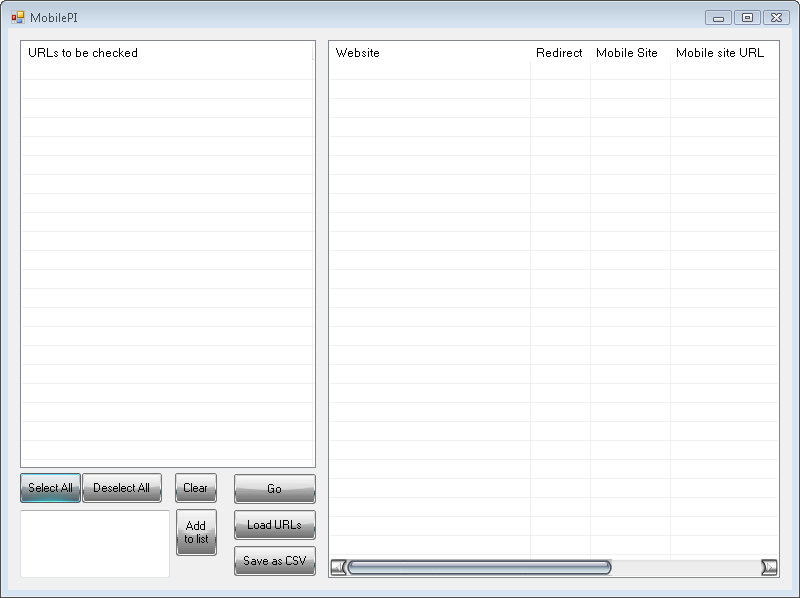Click the MobilePI app icon in title bar
Image resolution: width=800 pixels, height=598 pixels.
click(x=18, y=17)
